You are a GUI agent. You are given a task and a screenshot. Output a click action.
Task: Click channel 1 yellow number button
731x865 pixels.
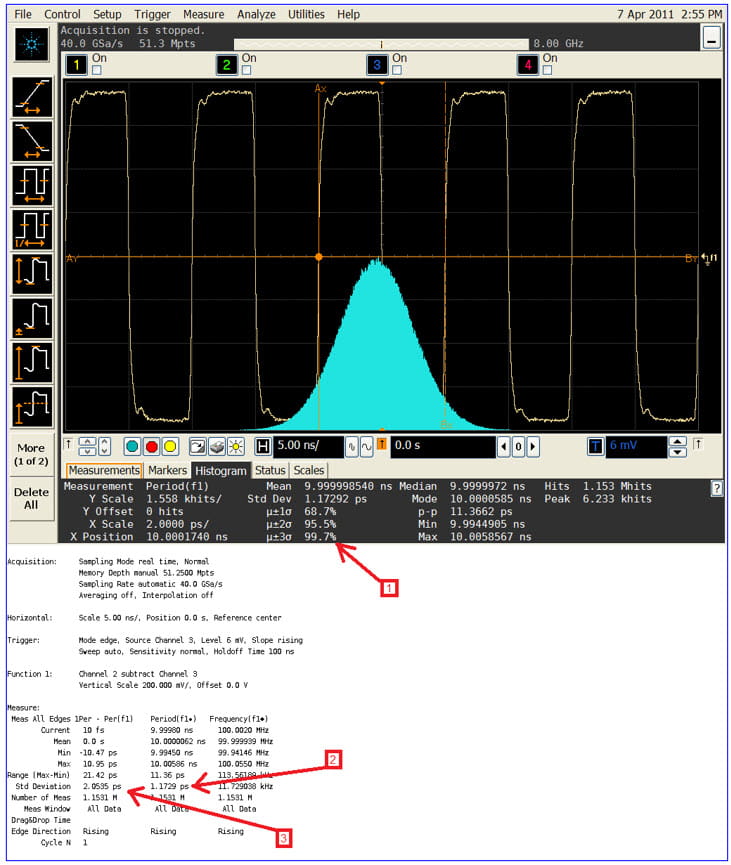click(x=77, y=65)
